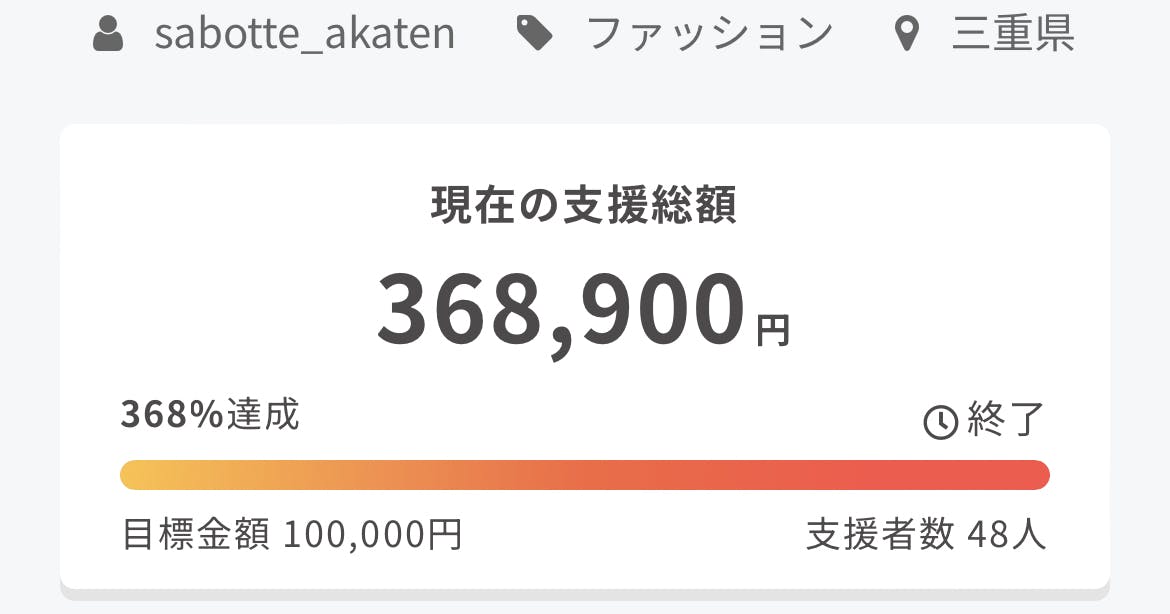Open the sabotte_akaten profile link
Image resolution: width=1170 pixels, height=614 pixels.
click(x=304, y=34)
